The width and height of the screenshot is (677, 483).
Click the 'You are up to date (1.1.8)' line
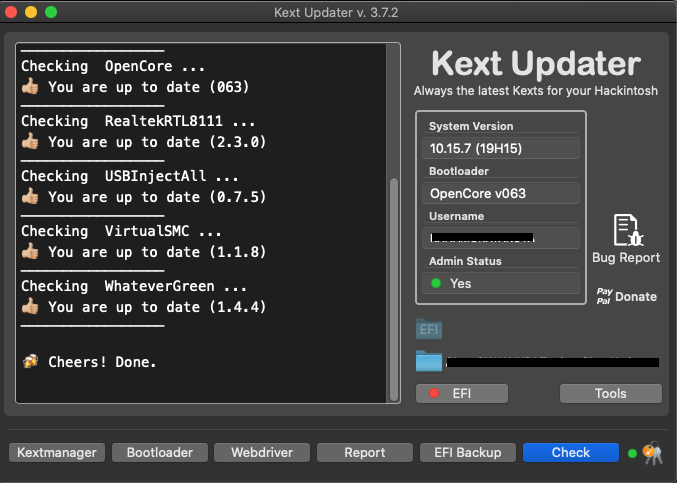(157, 252)
